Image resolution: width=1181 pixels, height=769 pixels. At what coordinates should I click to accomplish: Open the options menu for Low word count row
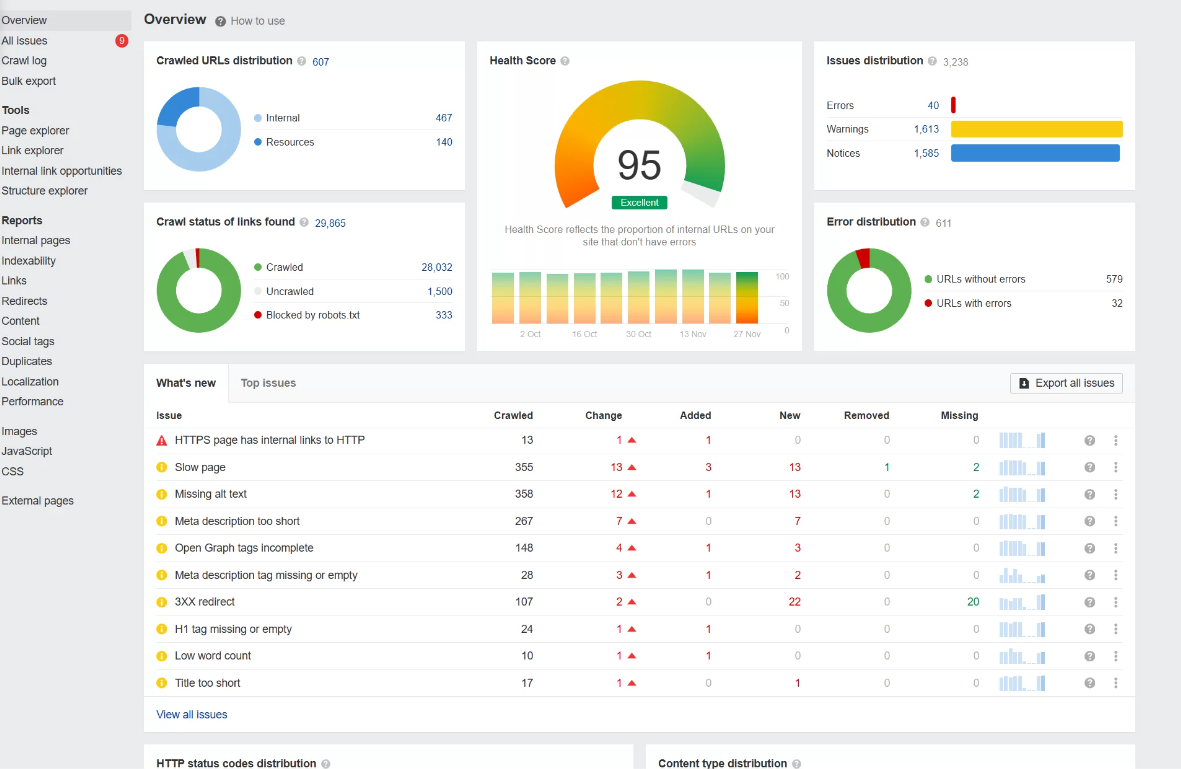pos(1115,656)
